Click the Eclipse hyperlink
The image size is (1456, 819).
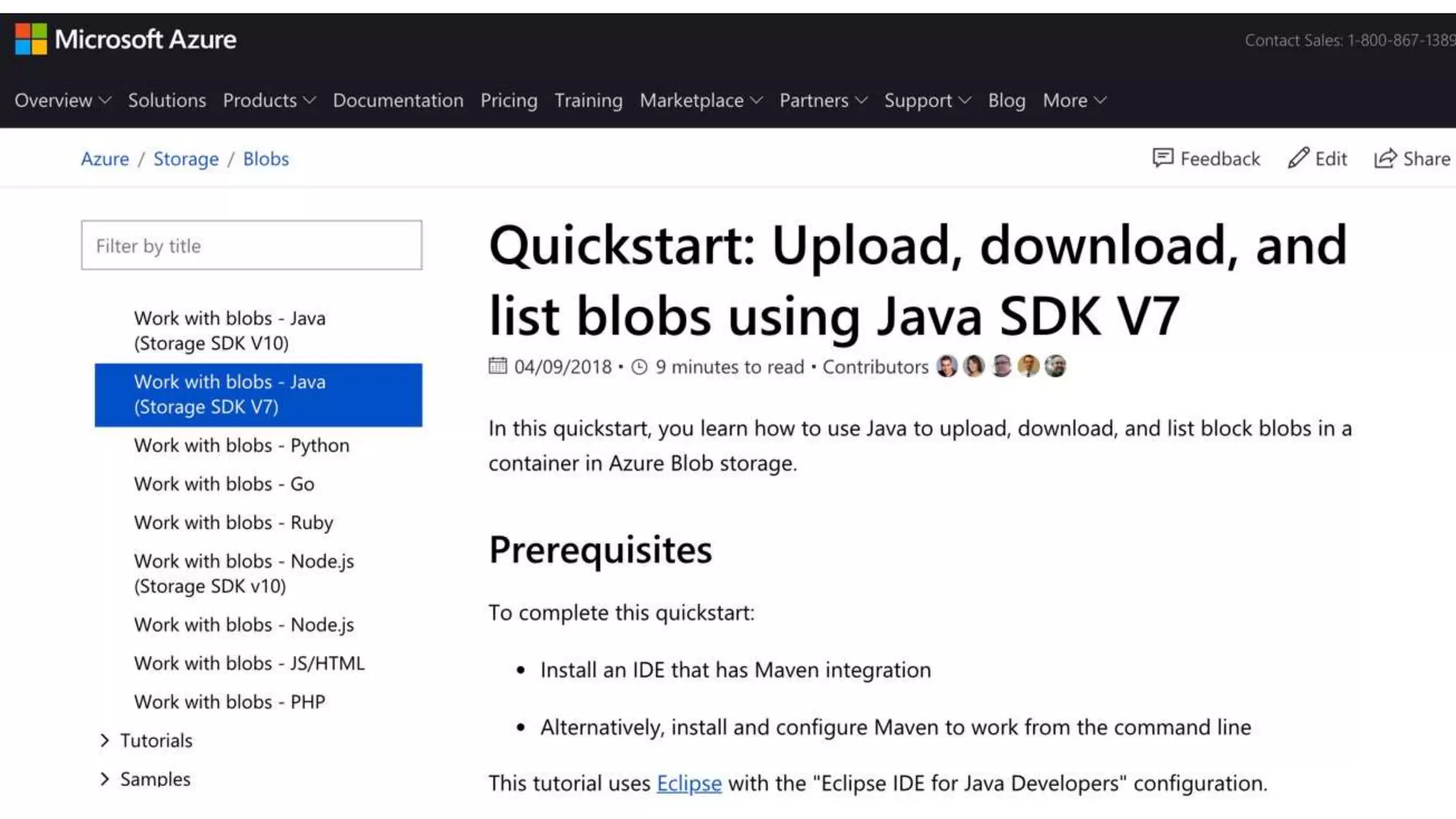tap(689, 783)
